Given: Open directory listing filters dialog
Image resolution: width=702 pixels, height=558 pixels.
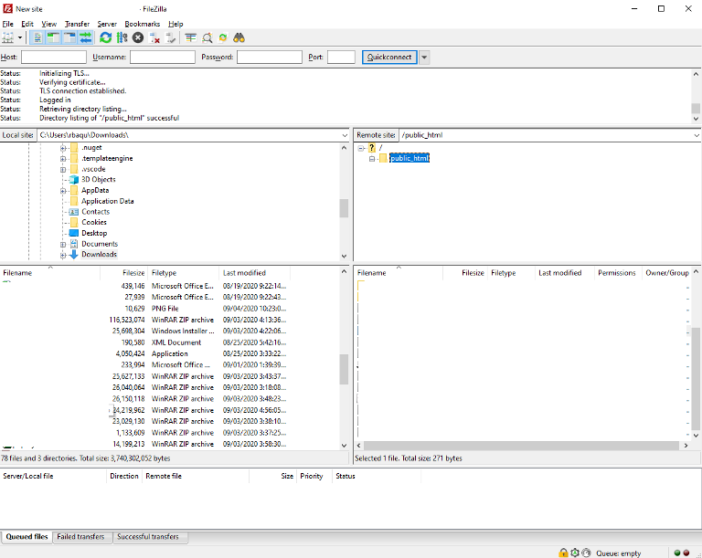Looking at the screenshot, I should coord(191,38).
